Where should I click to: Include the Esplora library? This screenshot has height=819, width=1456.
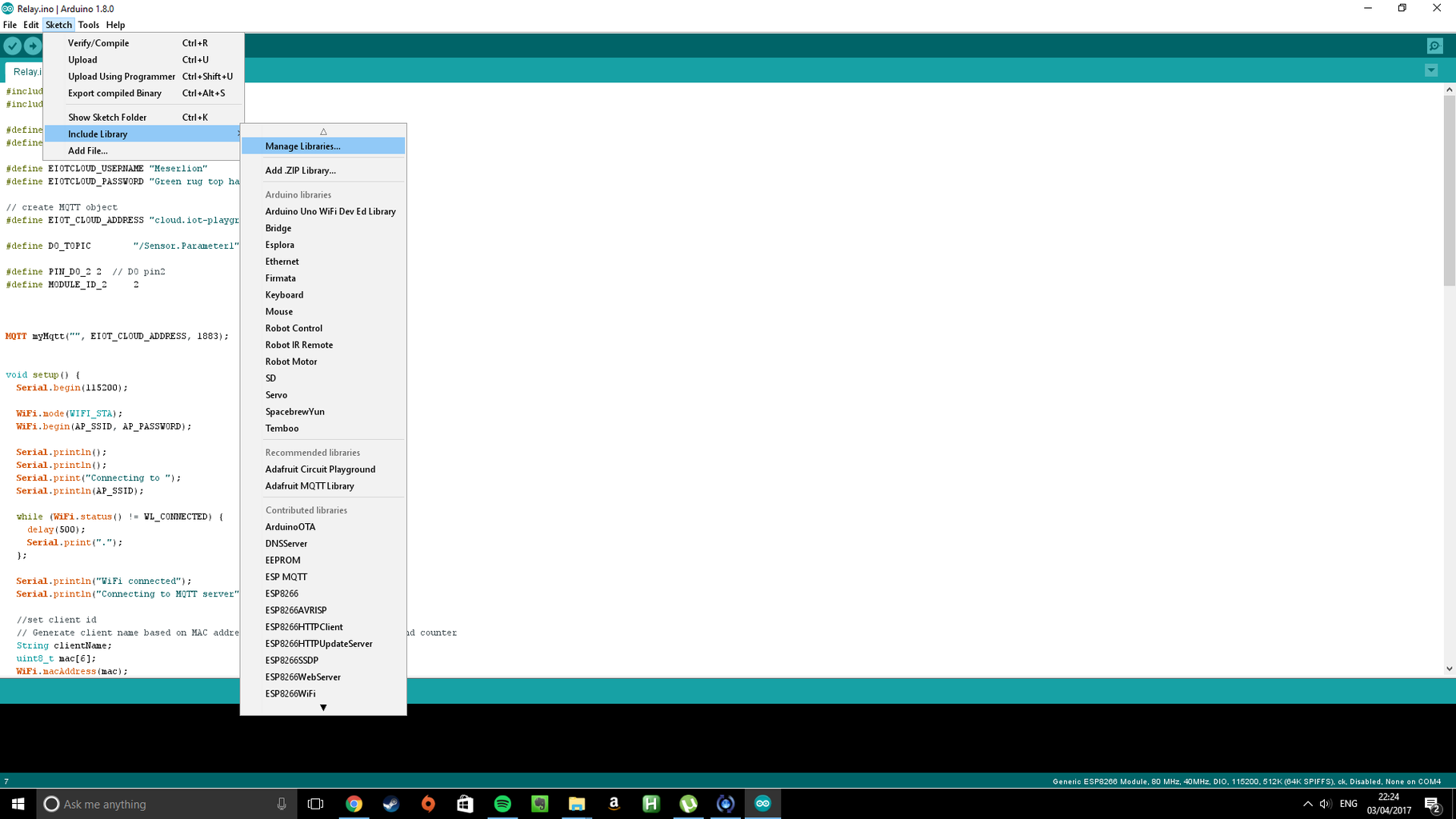point(323,246)
